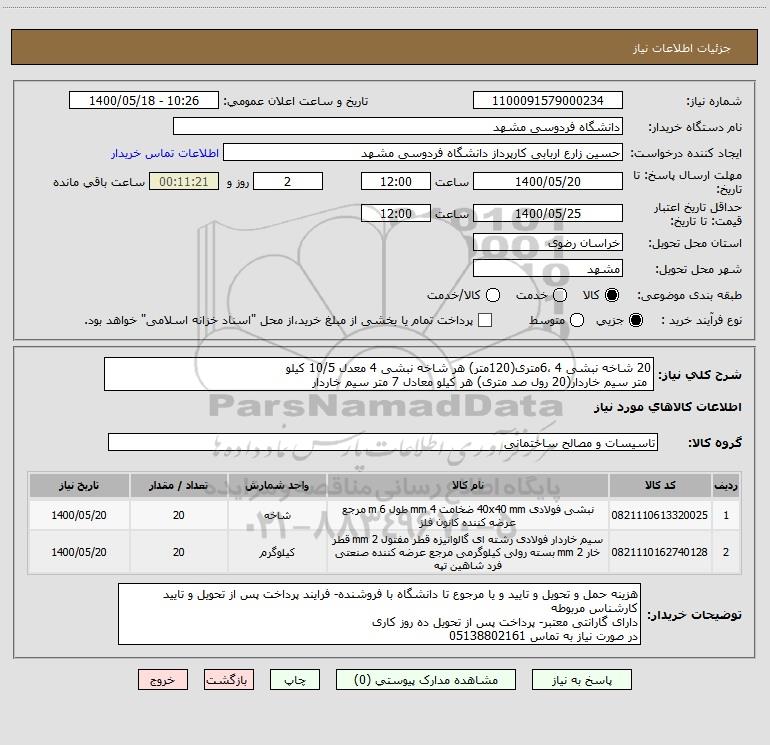This screenshot has height=745, width=770.
Task: Click the دانشگاه فردوسی مشهد buyer name field
Action: point(398,127)
